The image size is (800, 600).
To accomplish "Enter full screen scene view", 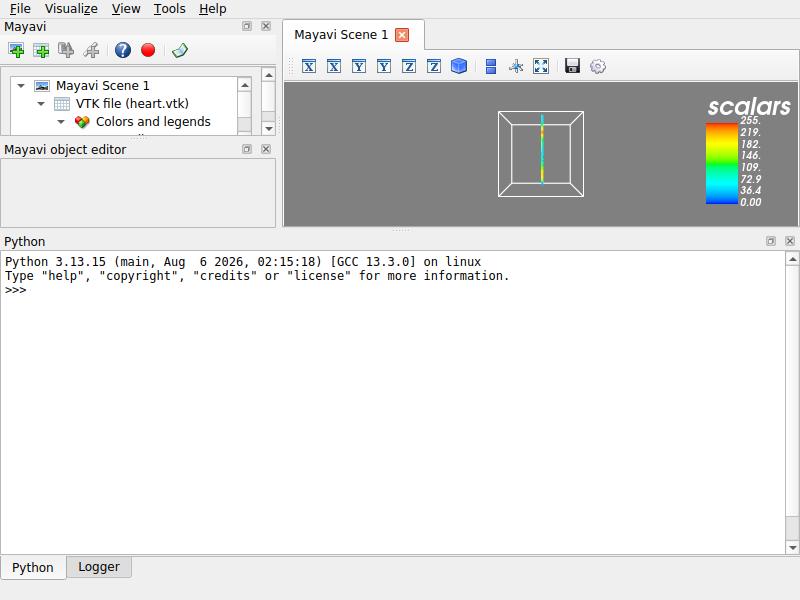I will point(541,66).
